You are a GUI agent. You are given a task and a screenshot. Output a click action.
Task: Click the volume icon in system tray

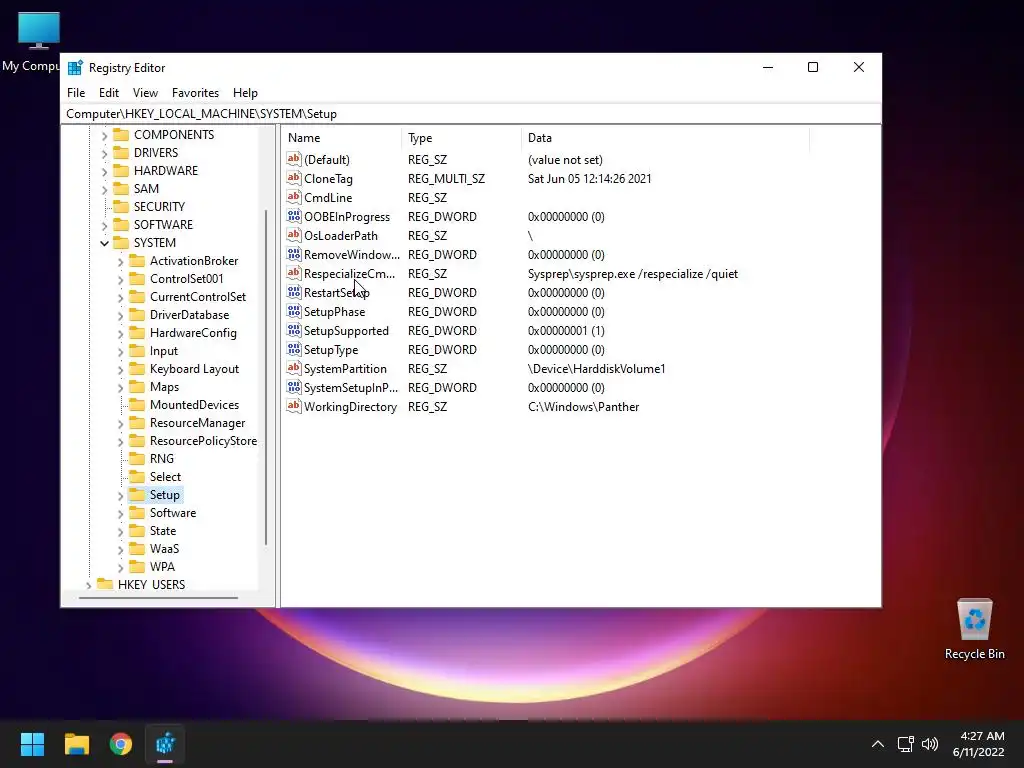(x=930, y=744)
